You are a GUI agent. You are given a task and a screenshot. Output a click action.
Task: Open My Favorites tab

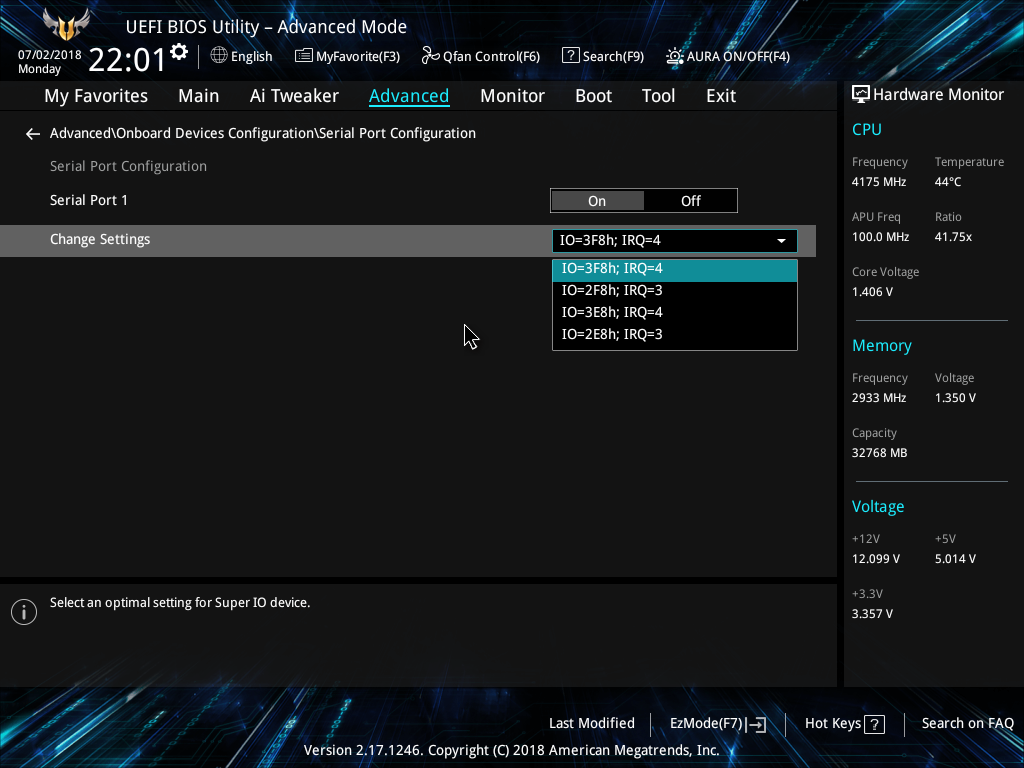click(x=96, y=96)
